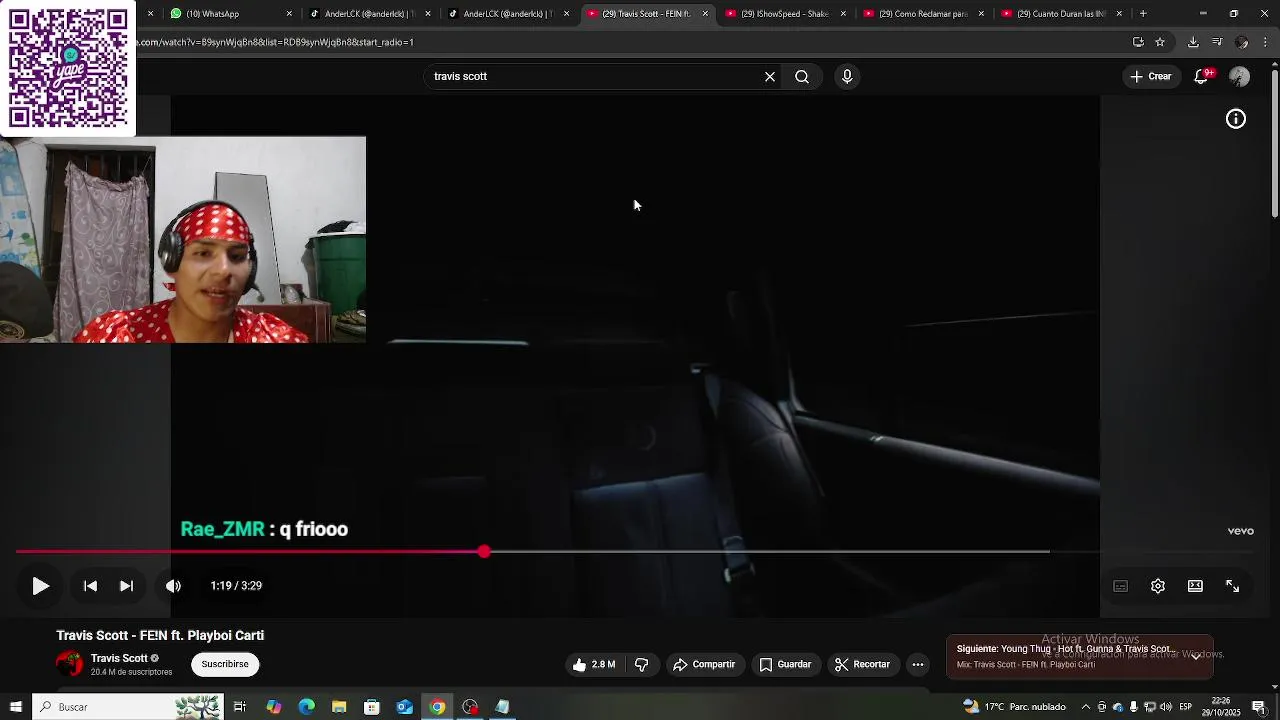The width and height of the screenshot is (1280, 720).
Task: Open Chrome media controls icon
Action: pos(1217,42)
